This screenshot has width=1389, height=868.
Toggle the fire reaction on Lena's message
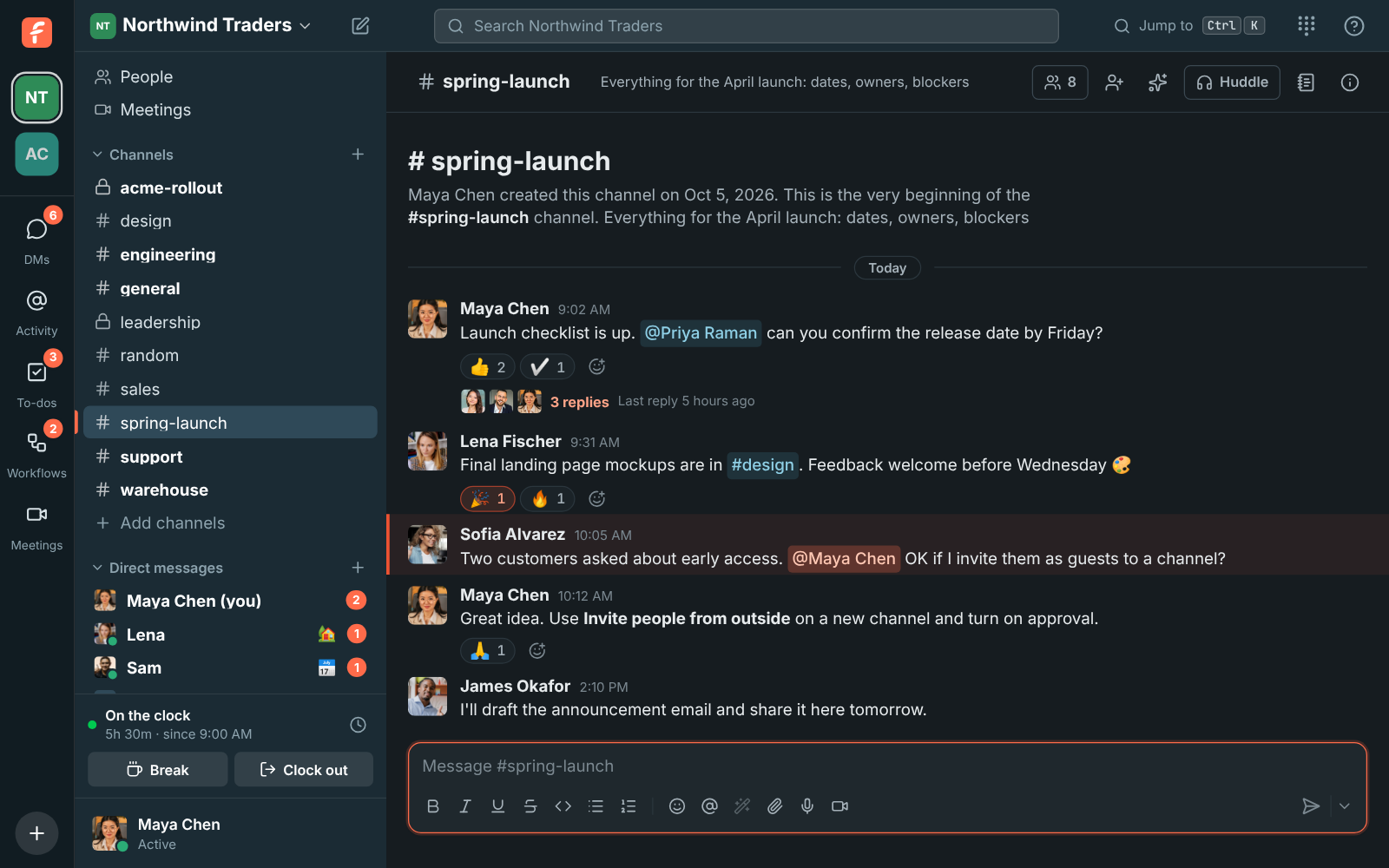(x=548, y=498)
